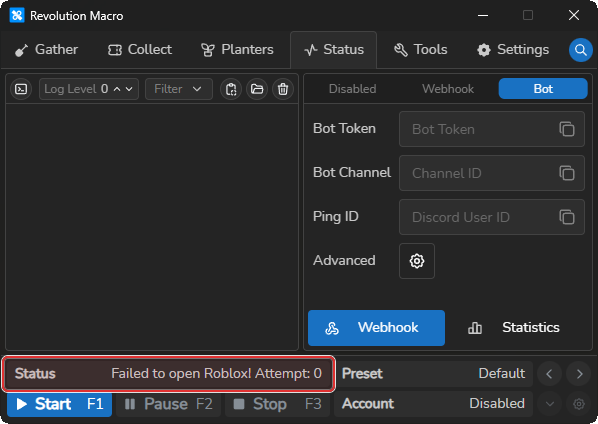The height and width of the screenshot is (424, 598).
Task: Clear log with the trash icon
Action: [x=283, y=89]
